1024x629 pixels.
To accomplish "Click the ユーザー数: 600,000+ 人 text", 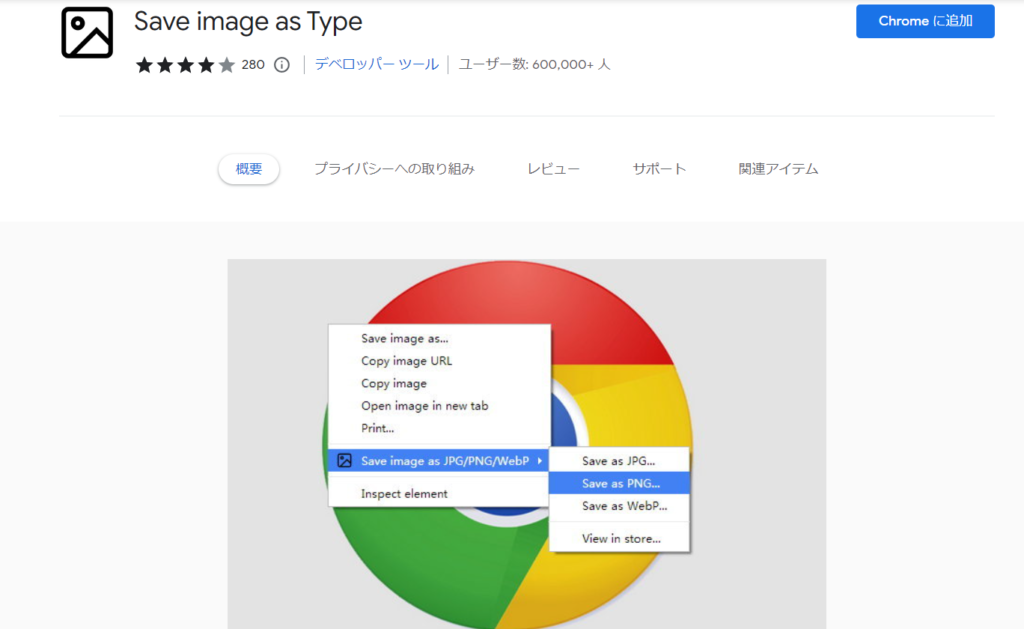I will point(534,64).
